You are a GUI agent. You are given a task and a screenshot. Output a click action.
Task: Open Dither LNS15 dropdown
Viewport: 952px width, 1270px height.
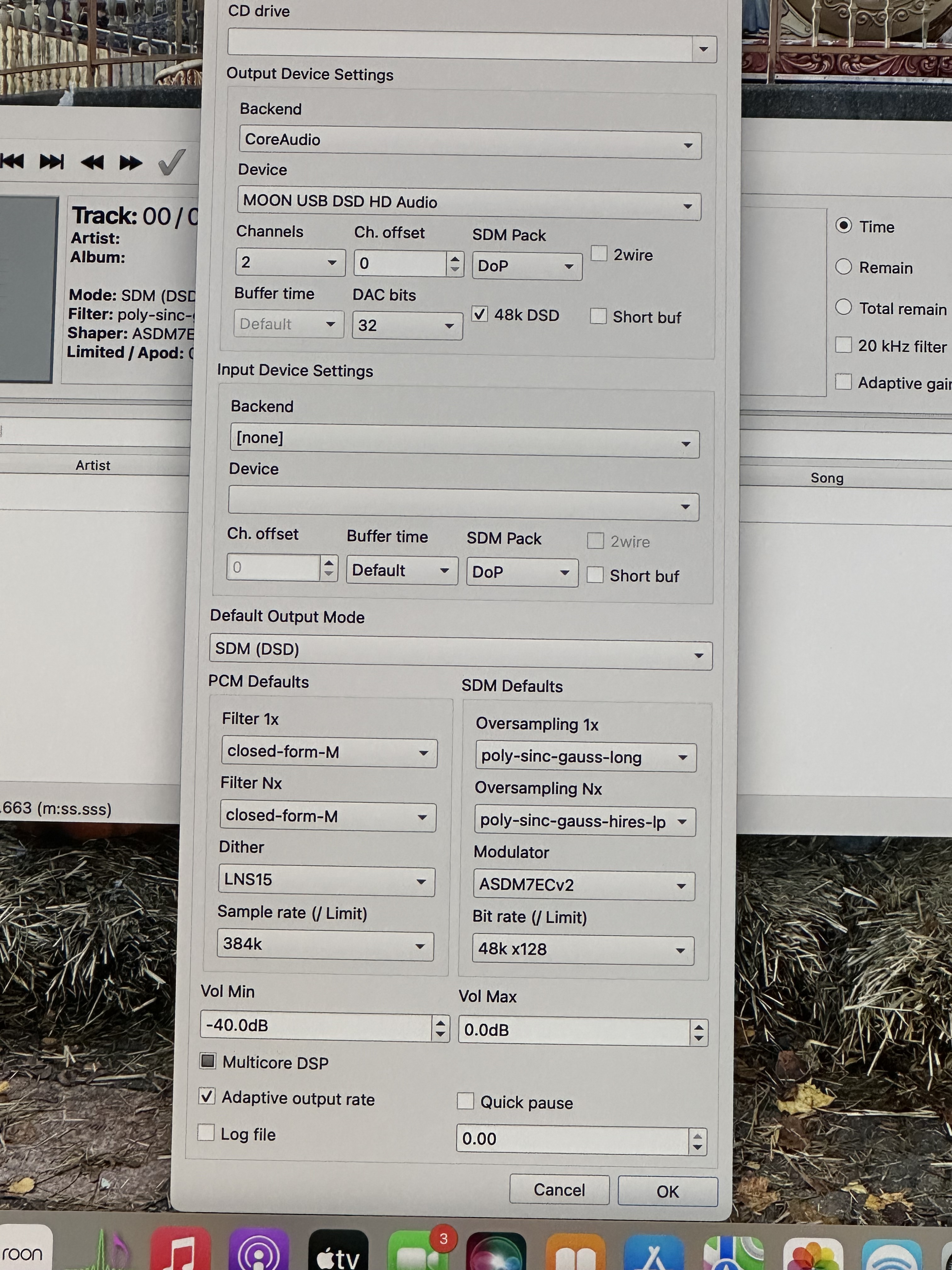click(326, 881)
